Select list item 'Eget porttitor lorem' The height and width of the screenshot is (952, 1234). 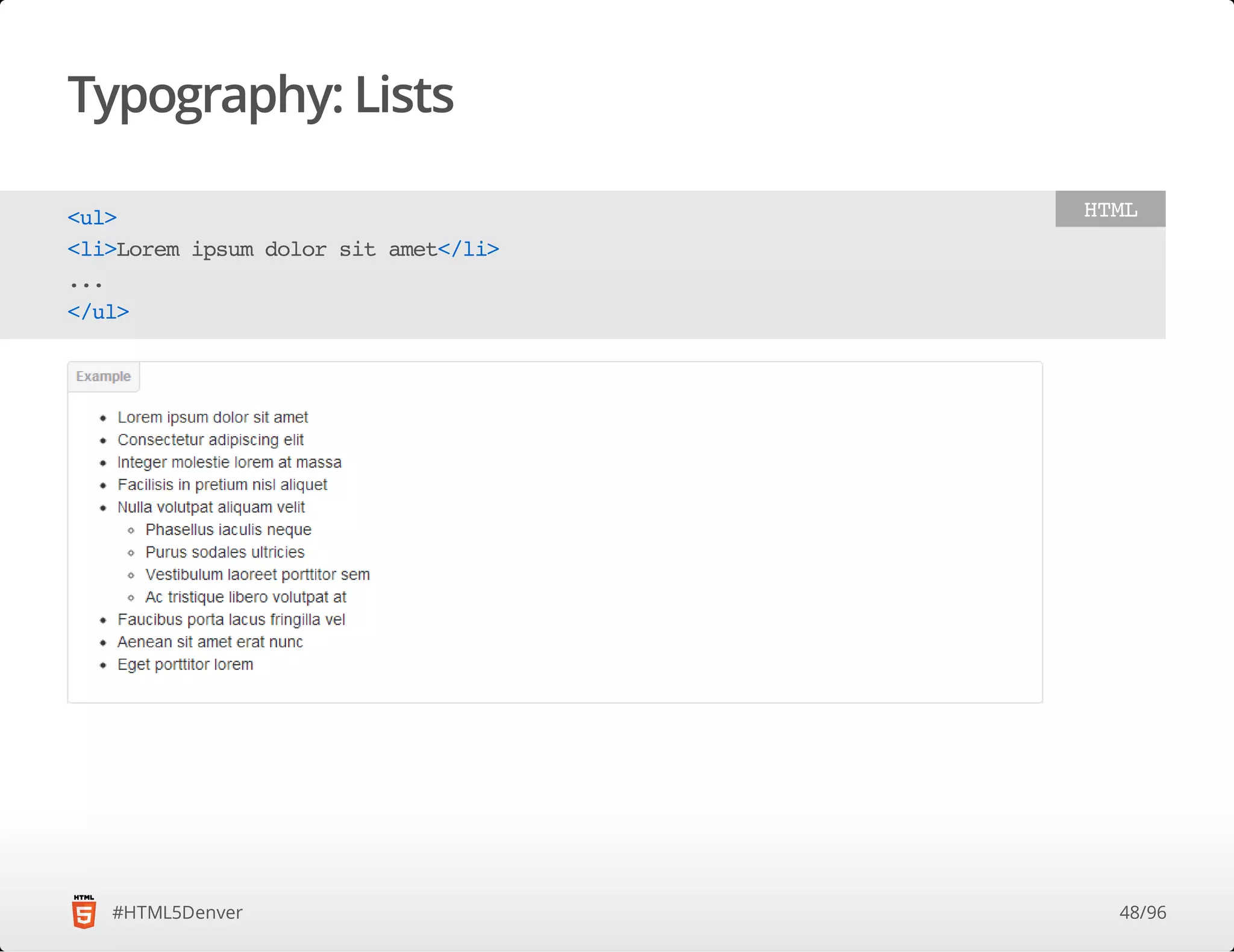click(x=186, y=664)
